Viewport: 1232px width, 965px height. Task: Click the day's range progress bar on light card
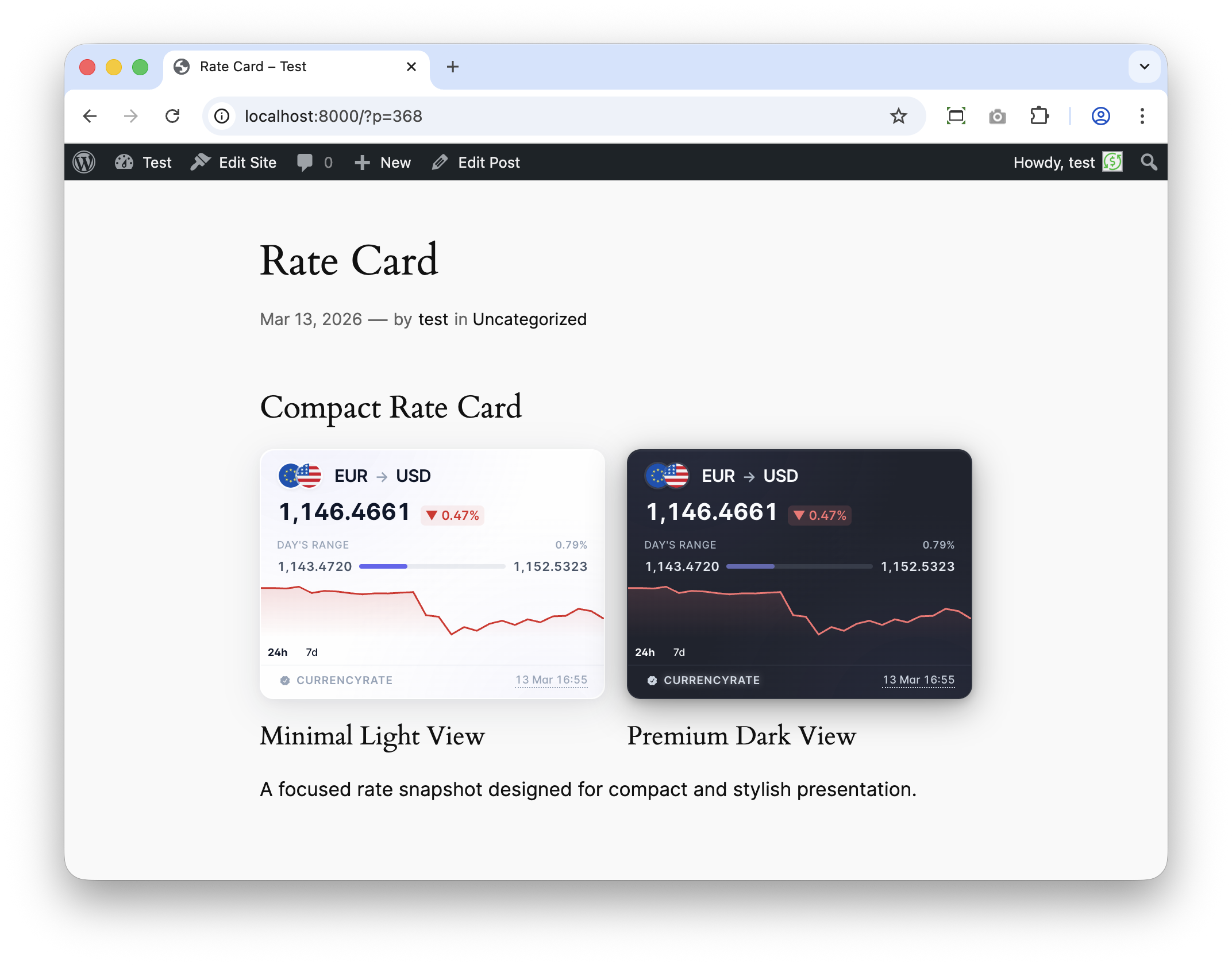pyautogui.click(x=432, y=566)
